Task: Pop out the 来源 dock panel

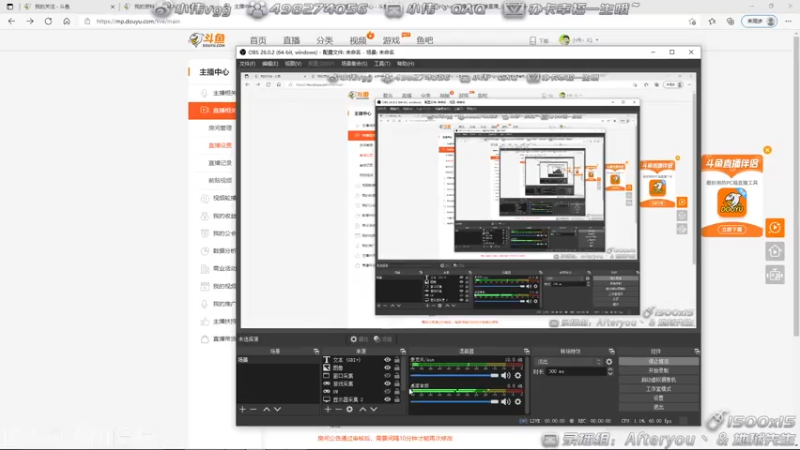Action: pos(403,352)
